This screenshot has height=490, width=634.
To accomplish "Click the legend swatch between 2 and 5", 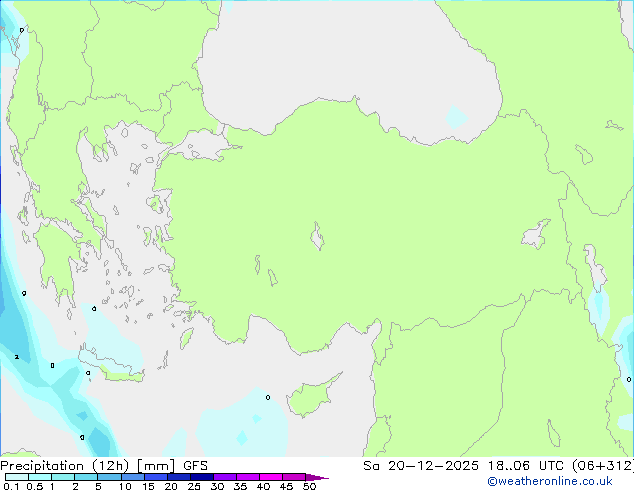I will click(x=86, y=477).
